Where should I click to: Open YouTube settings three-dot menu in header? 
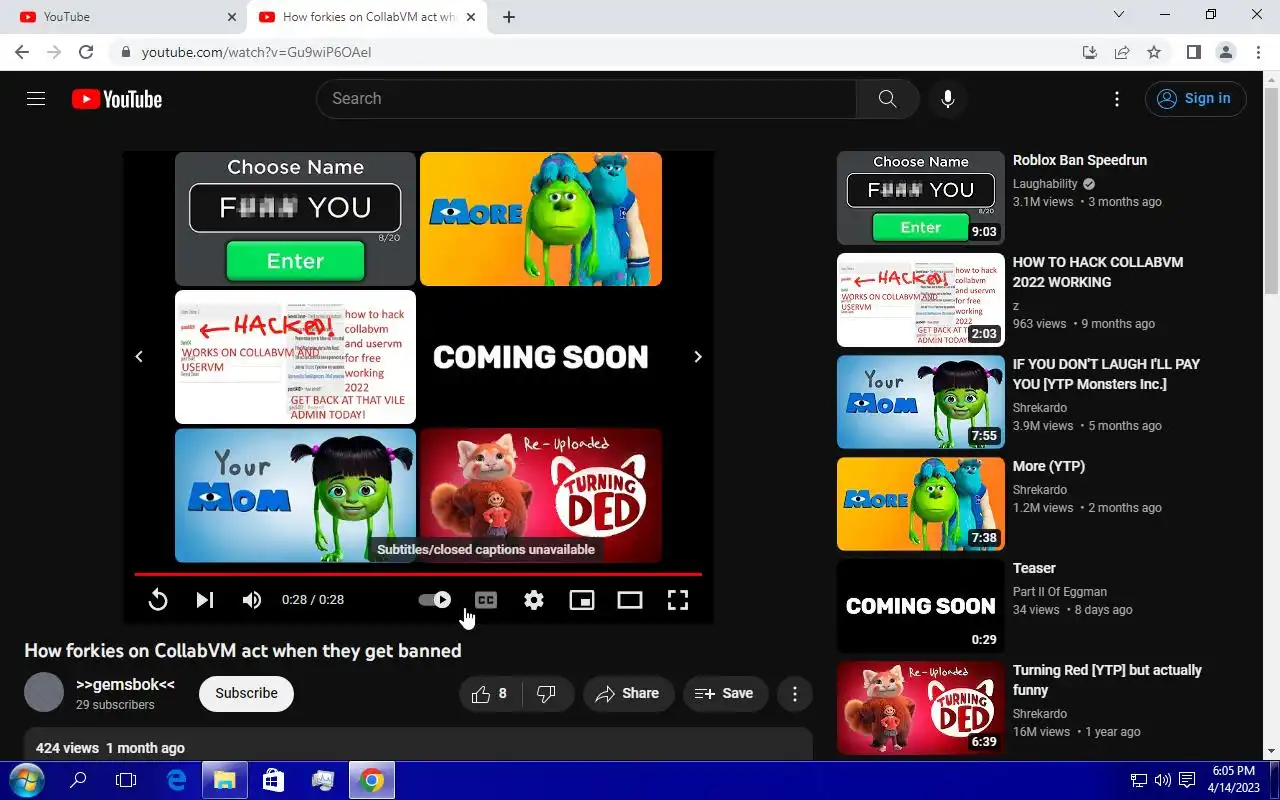coord(1117,99)
